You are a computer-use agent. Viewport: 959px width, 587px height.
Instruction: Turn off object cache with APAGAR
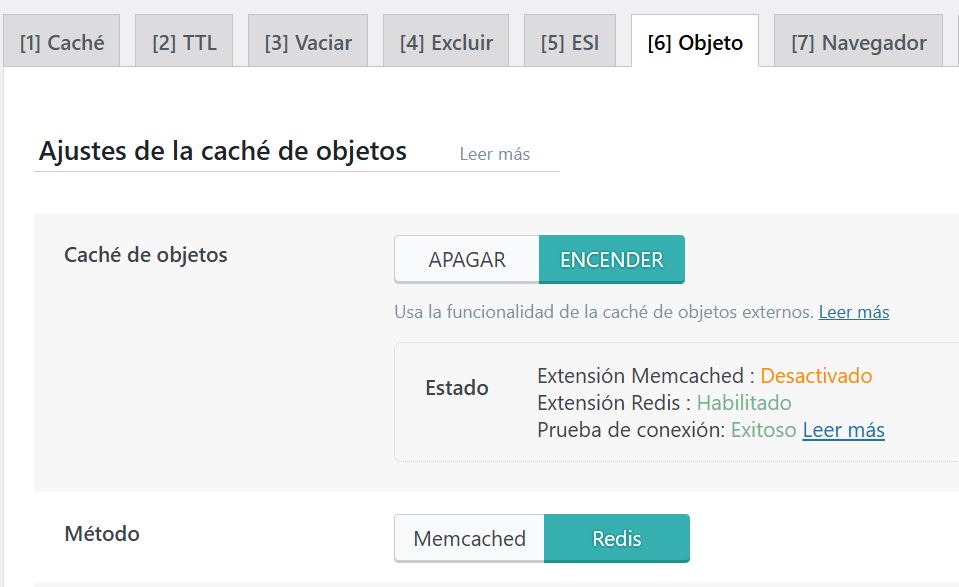(467, 260)
